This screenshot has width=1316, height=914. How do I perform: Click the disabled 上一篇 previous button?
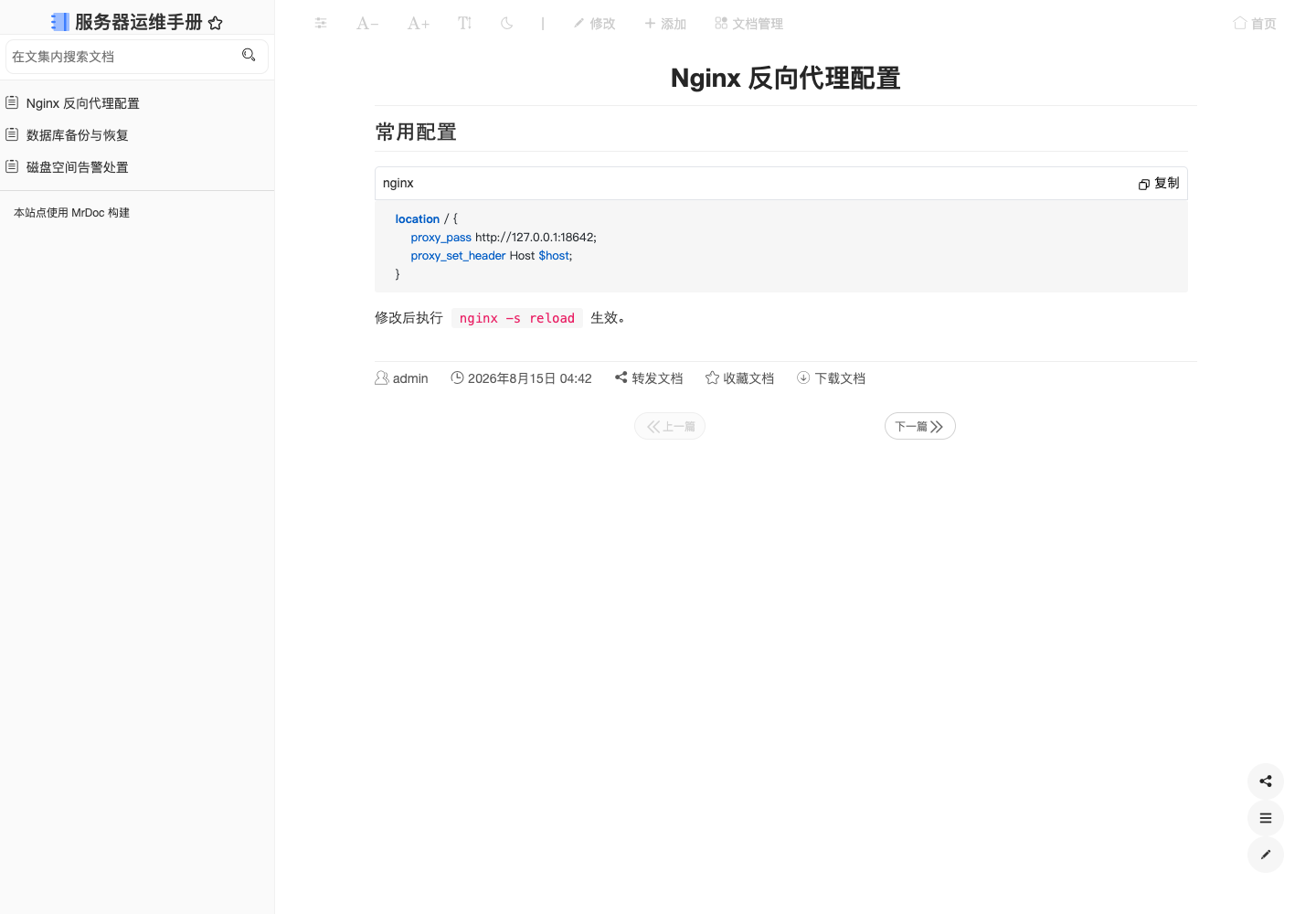(x=670, y=427)
